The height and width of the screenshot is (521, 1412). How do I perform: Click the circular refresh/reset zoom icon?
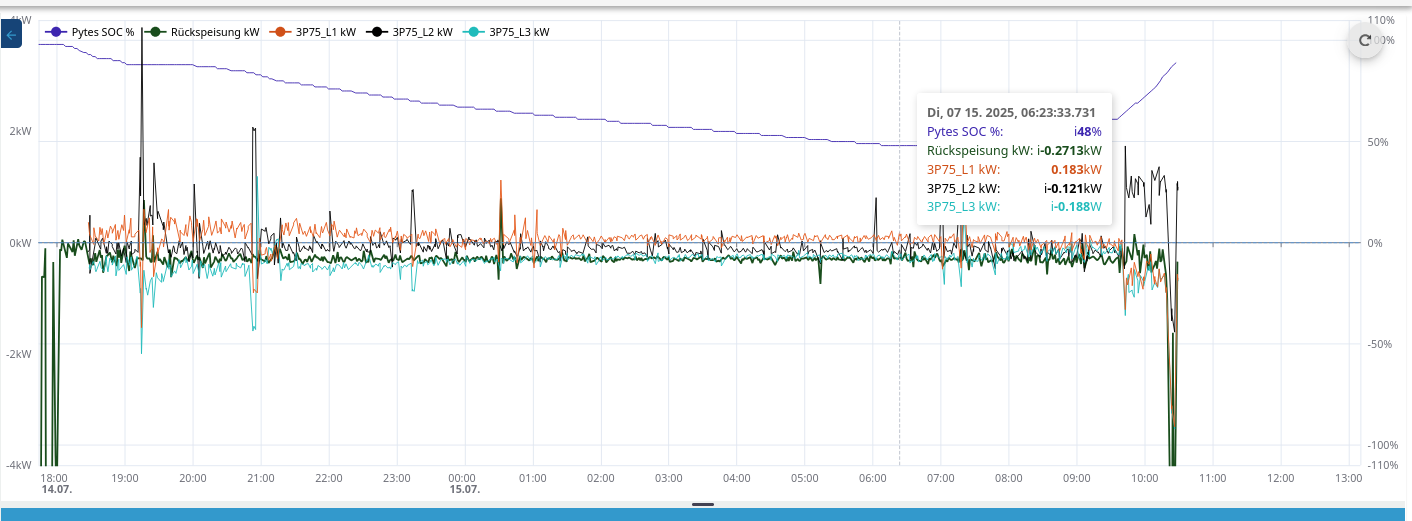pyautogui.click(x=1365, y=40)
